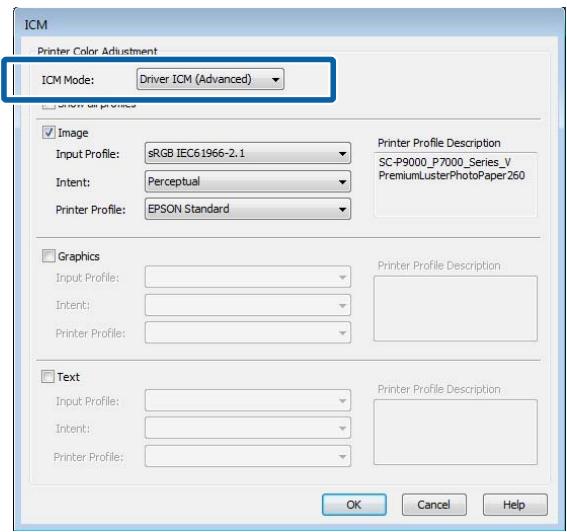Click the Graphics Printer Profile Description box

click(x=456, y=308)
